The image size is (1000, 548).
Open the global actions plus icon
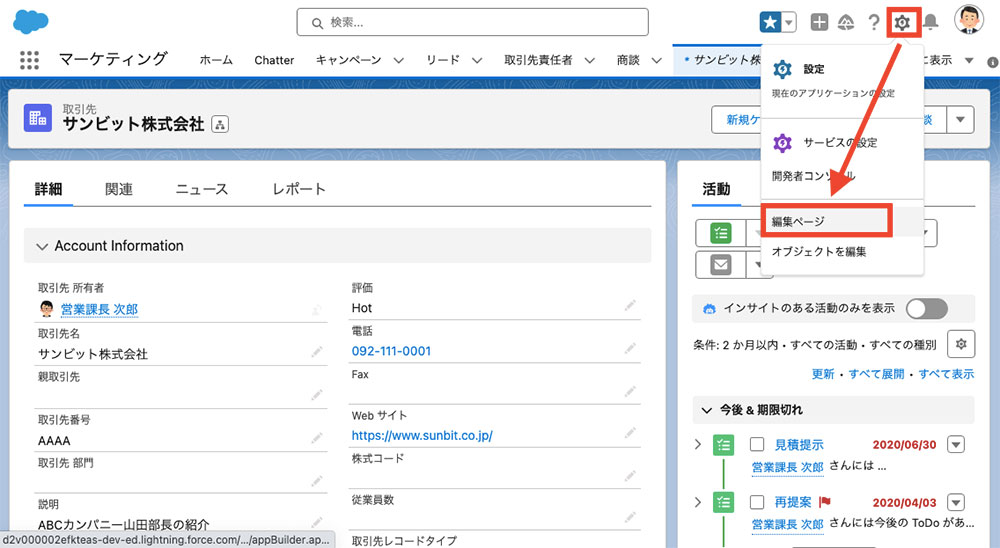pyautogui.click(x=819, y=22)
